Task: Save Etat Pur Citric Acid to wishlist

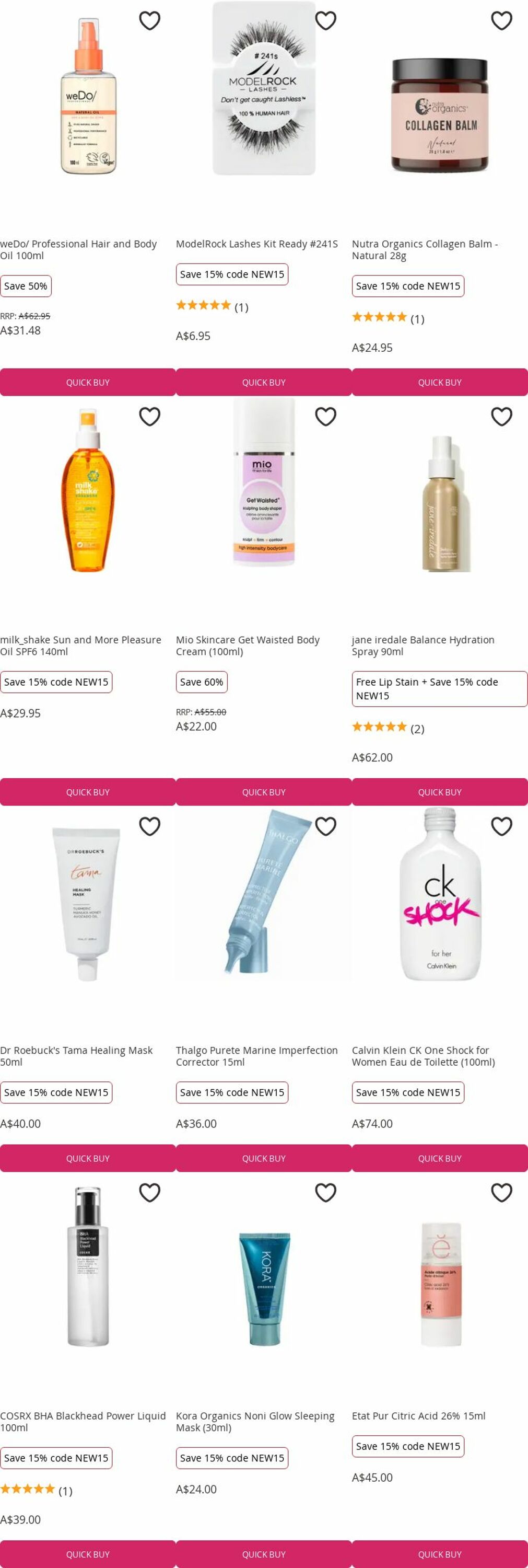Action: (x=501, y=1192)
